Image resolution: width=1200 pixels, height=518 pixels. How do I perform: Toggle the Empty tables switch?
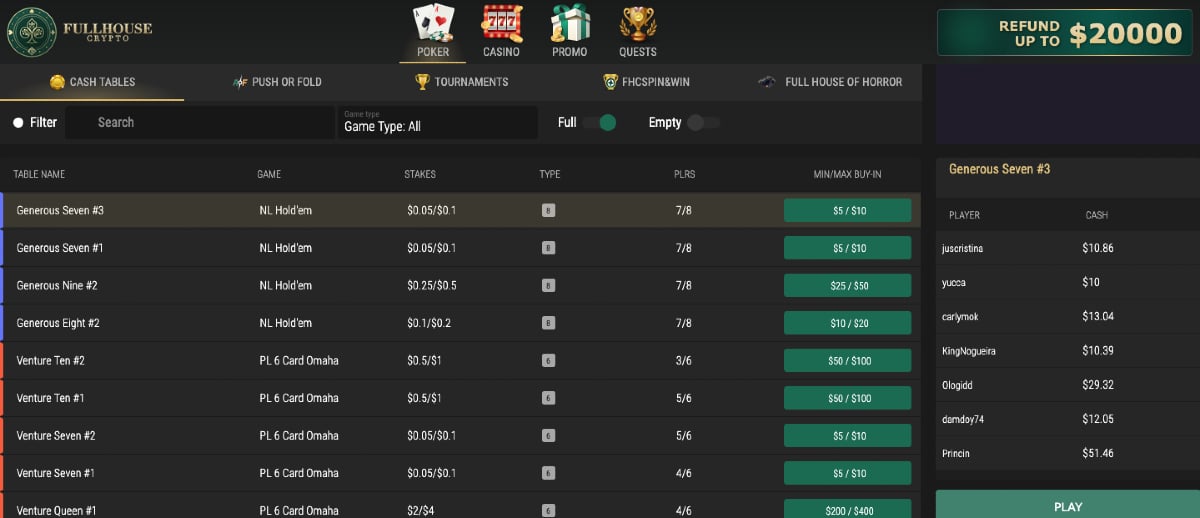click(703, 123)
